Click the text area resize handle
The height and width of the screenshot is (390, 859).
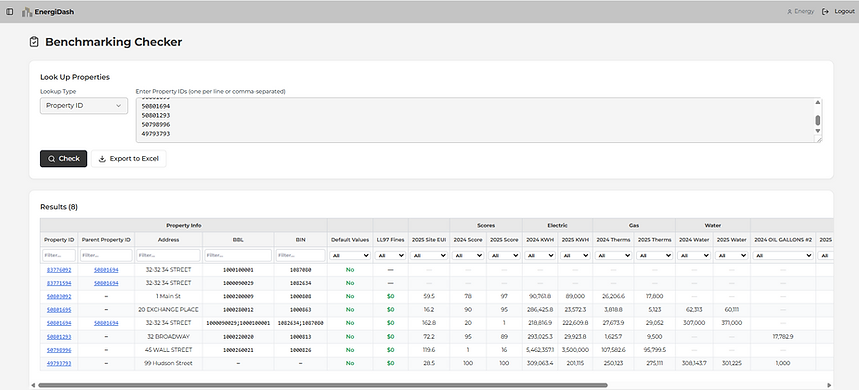819,140
